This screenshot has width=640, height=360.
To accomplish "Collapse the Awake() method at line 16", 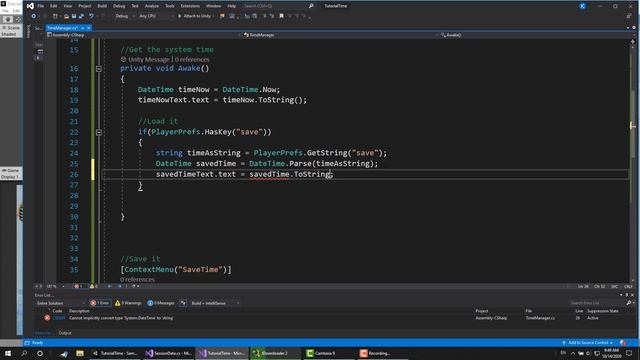I will [99, 69].
